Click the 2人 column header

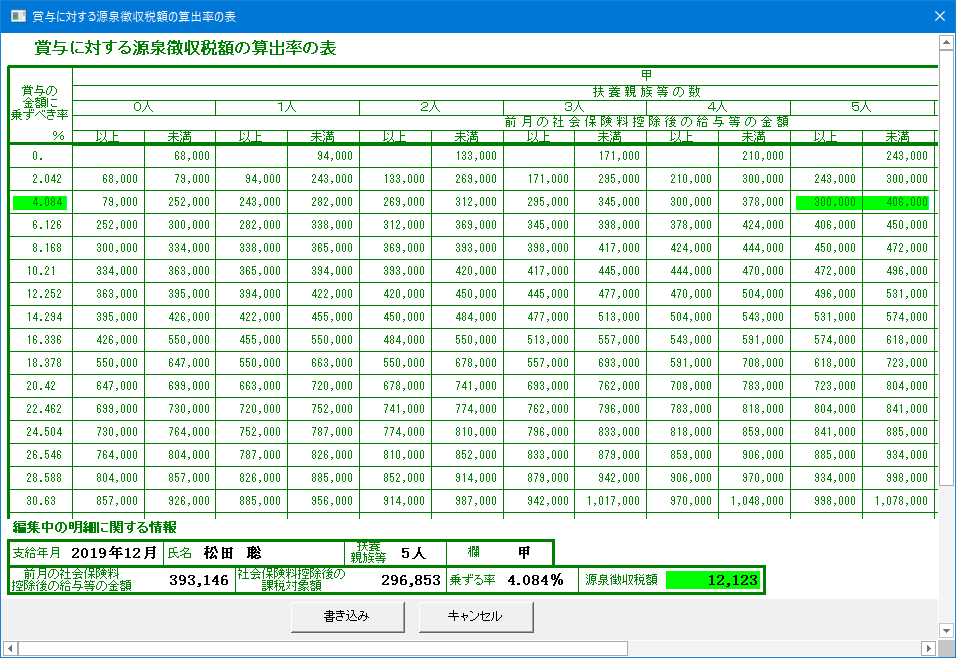point(430,107)
